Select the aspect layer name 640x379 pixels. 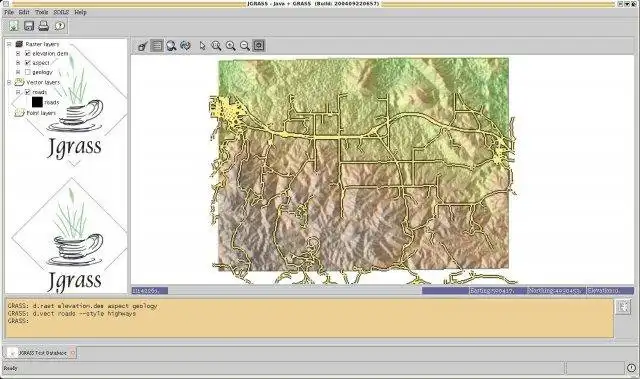point(41,63)
